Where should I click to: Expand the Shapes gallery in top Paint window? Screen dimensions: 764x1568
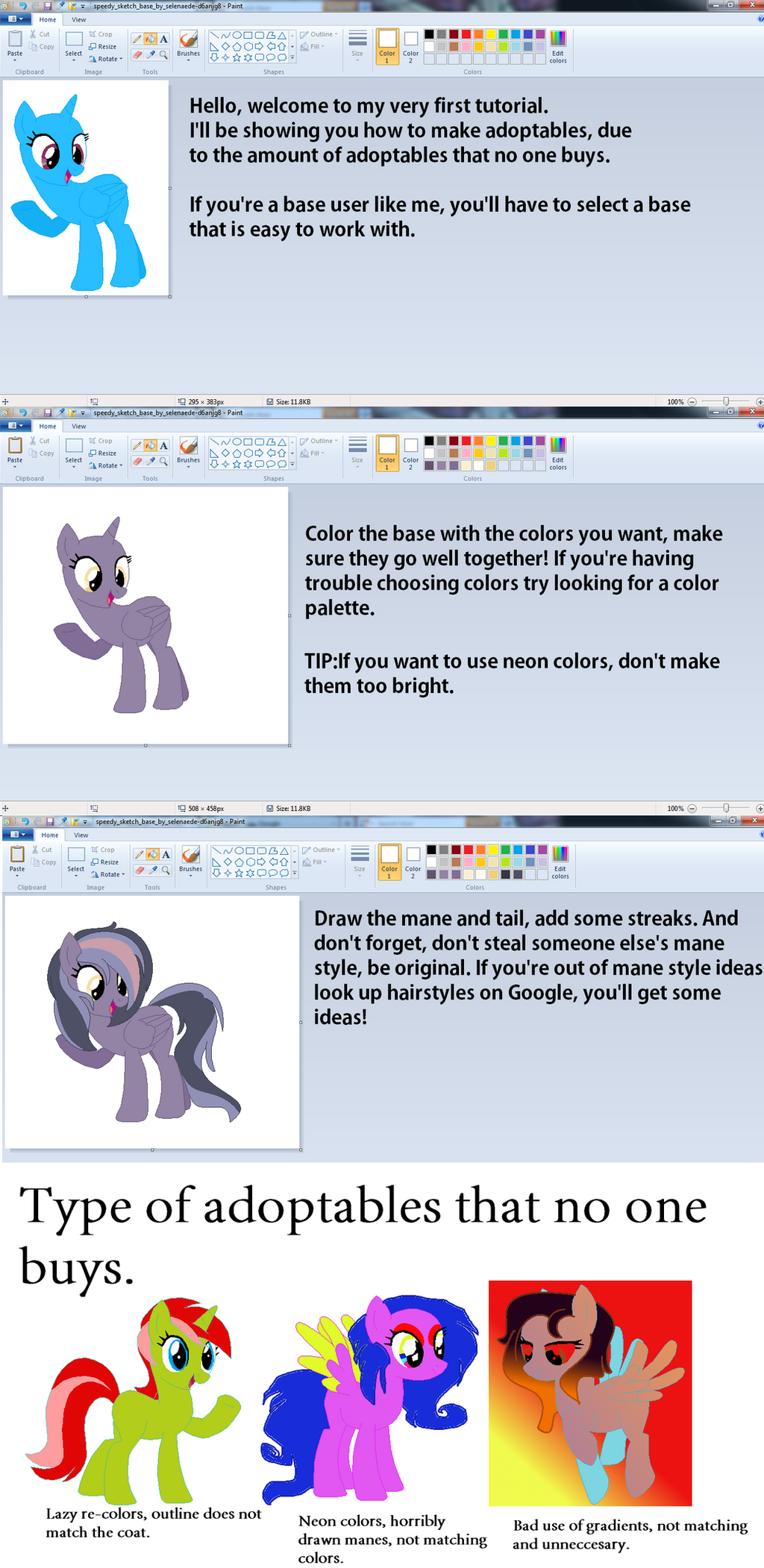[x=292, y=57]
